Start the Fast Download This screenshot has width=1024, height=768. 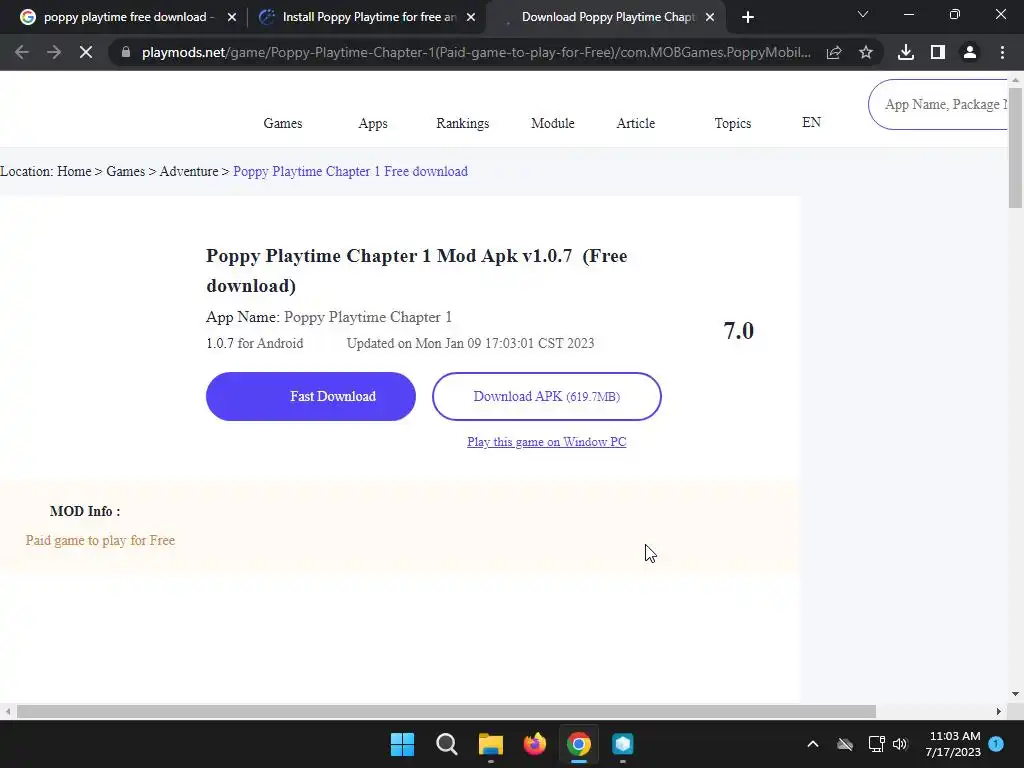311,396
